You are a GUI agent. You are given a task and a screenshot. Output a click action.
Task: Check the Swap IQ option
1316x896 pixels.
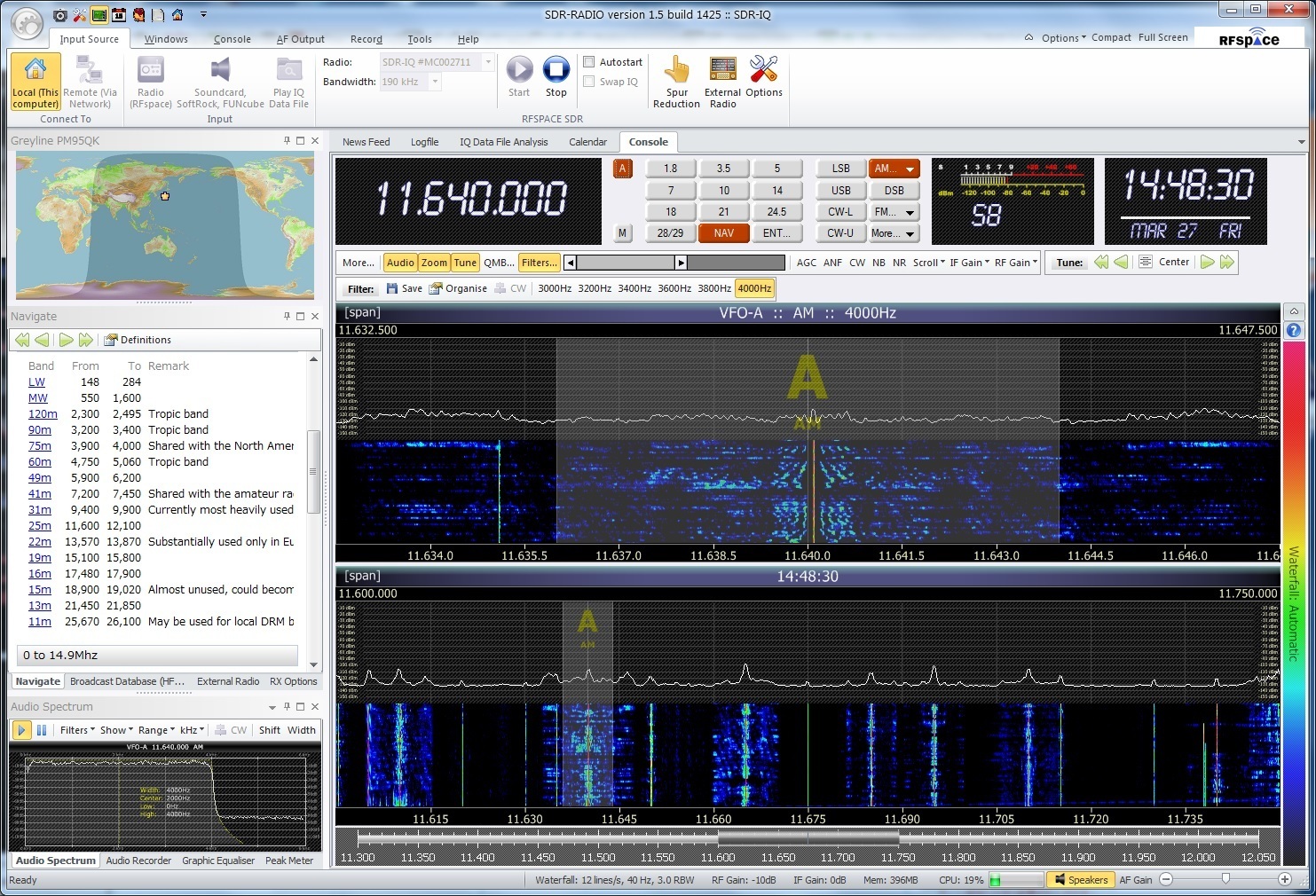click(x=589, y=81)
